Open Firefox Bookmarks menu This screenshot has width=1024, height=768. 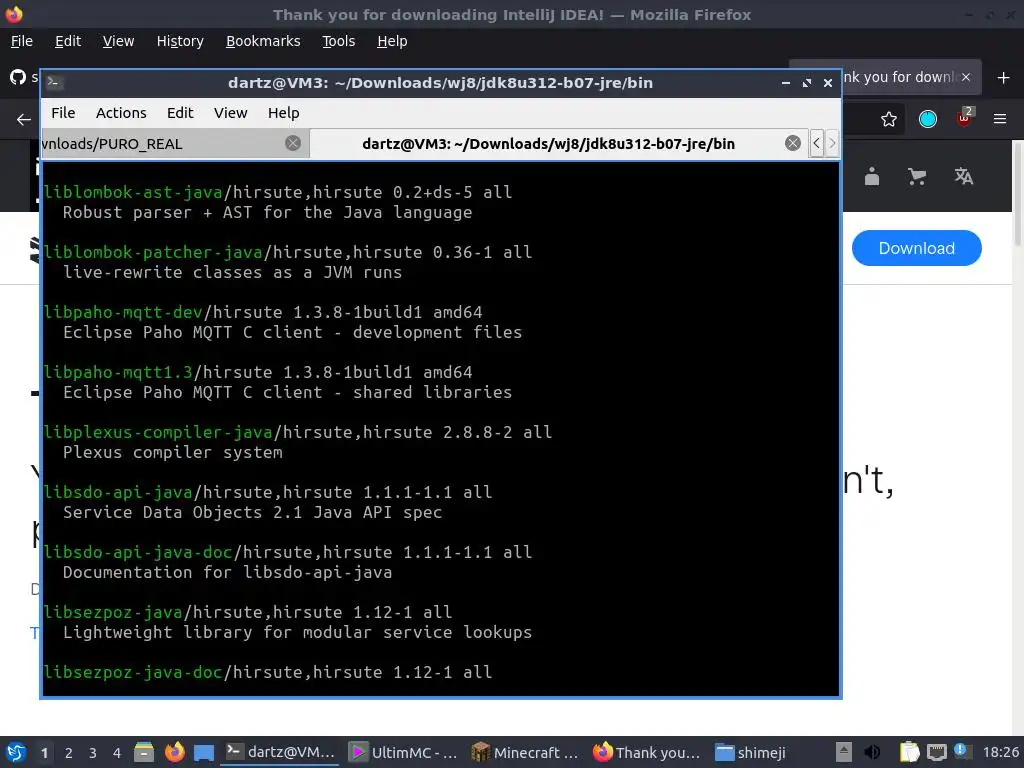pos(263,41)
